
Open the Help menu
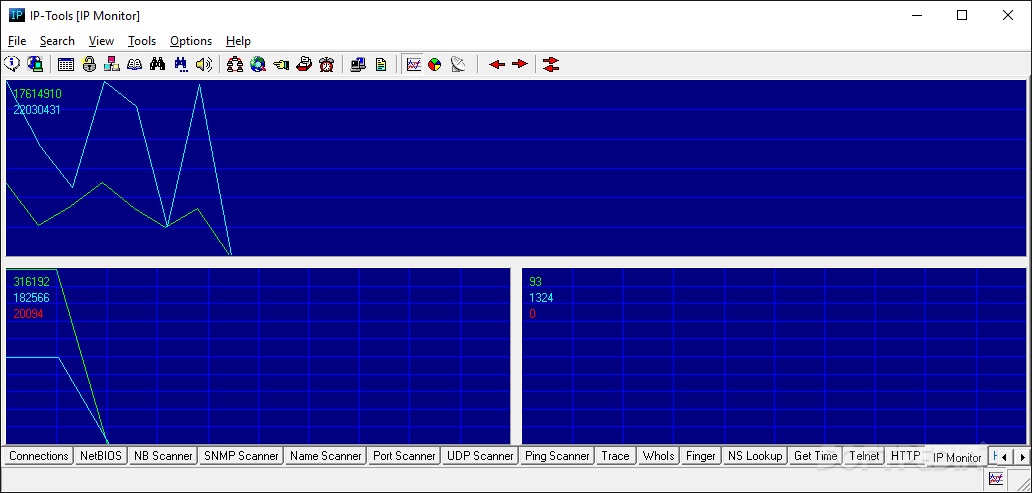pyautogui.click(x=238, y=41)
